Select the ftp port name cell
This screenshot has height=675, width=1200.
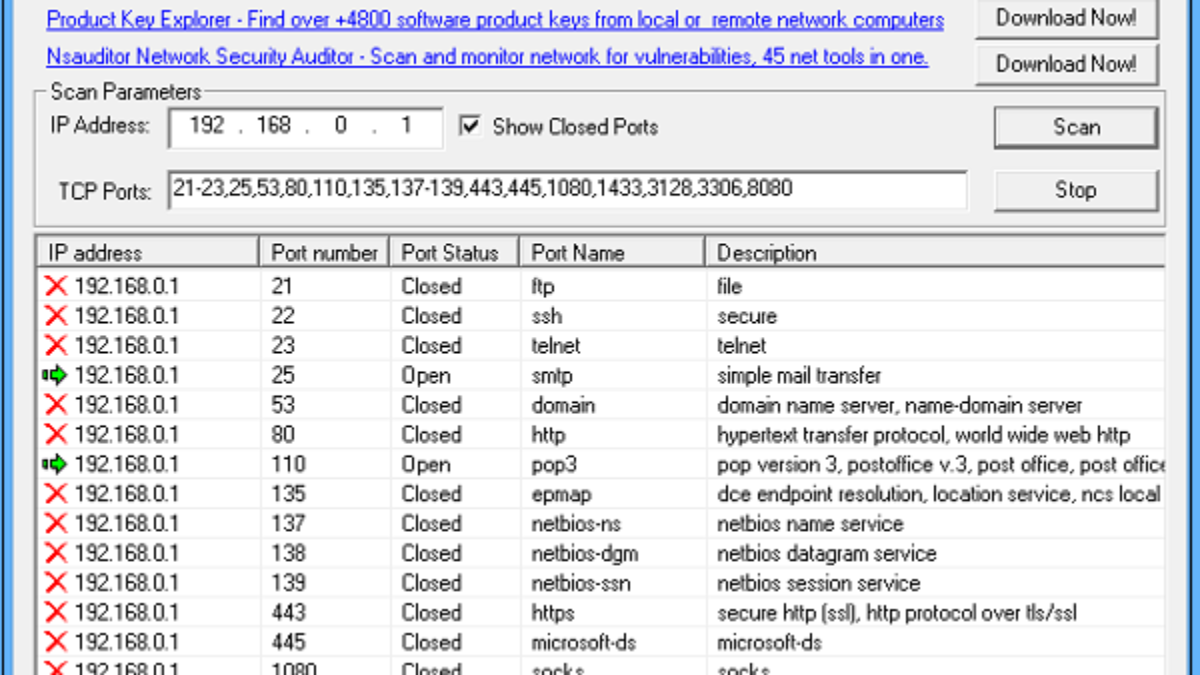(541, 287)
